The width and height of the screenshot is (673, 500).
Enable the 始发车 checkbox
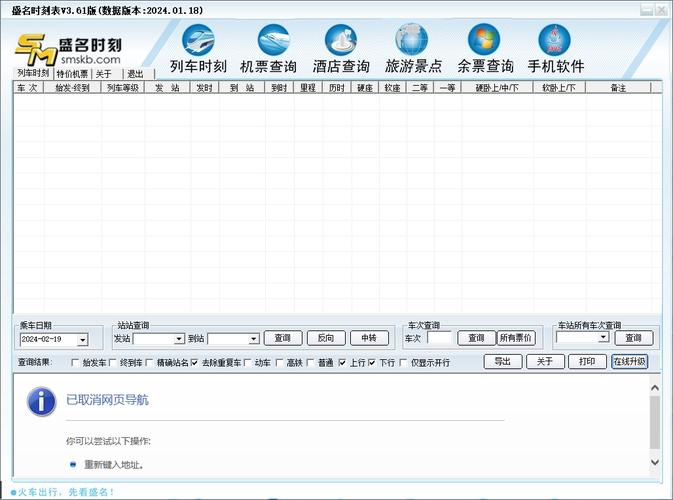click(76, 363)
